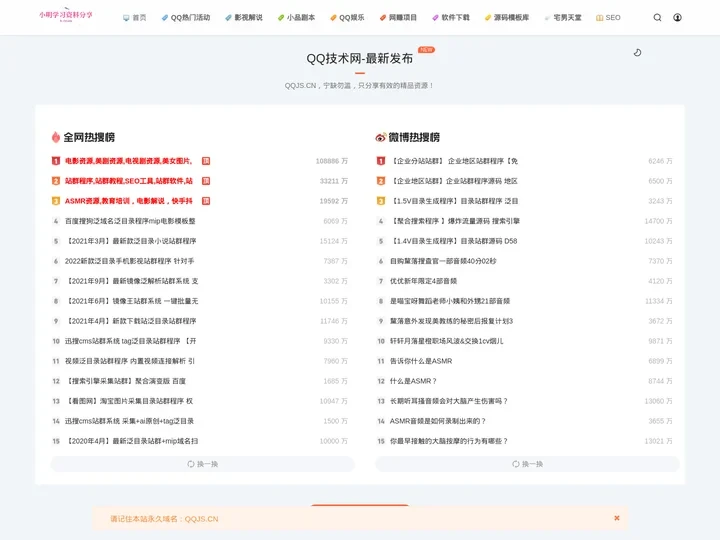Open the QQ热门活动 menu
The width and height of the screenshot is (720, 540).
[186, 17]
